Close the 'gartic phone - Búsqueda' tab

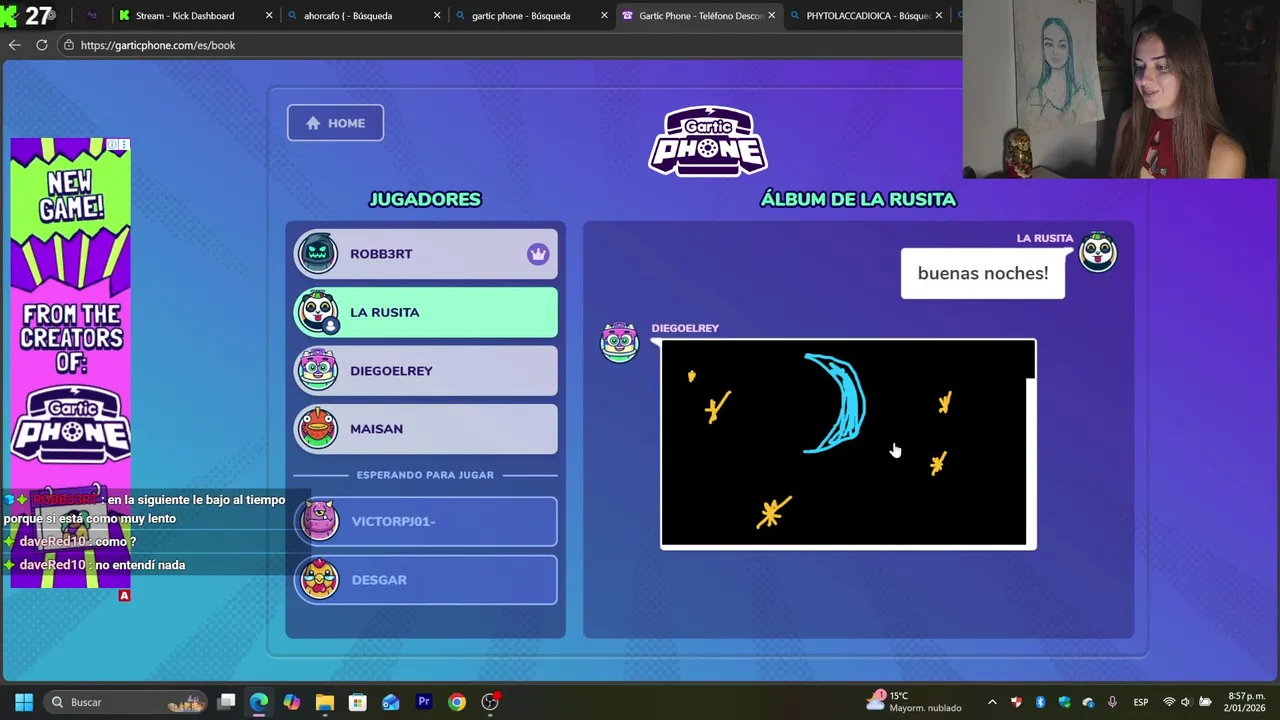[604, 15]
